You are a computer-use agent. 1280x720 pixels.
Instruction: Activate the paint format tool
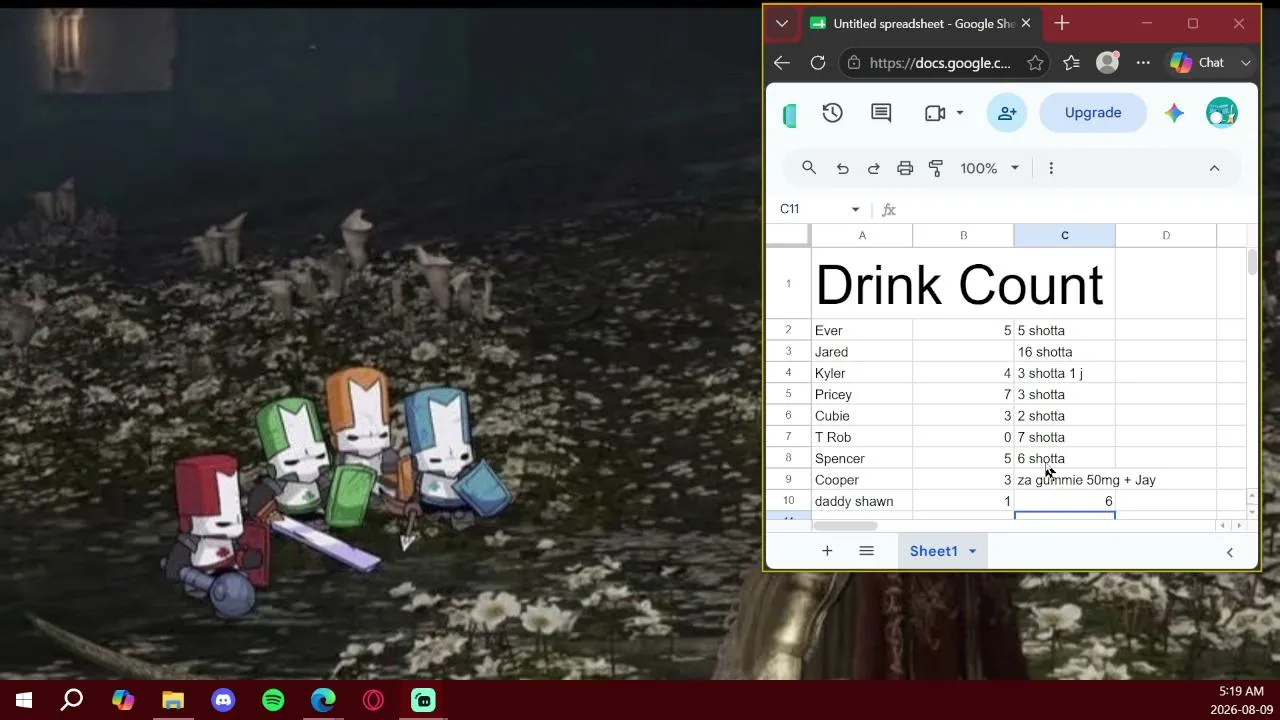click(936, 168)
